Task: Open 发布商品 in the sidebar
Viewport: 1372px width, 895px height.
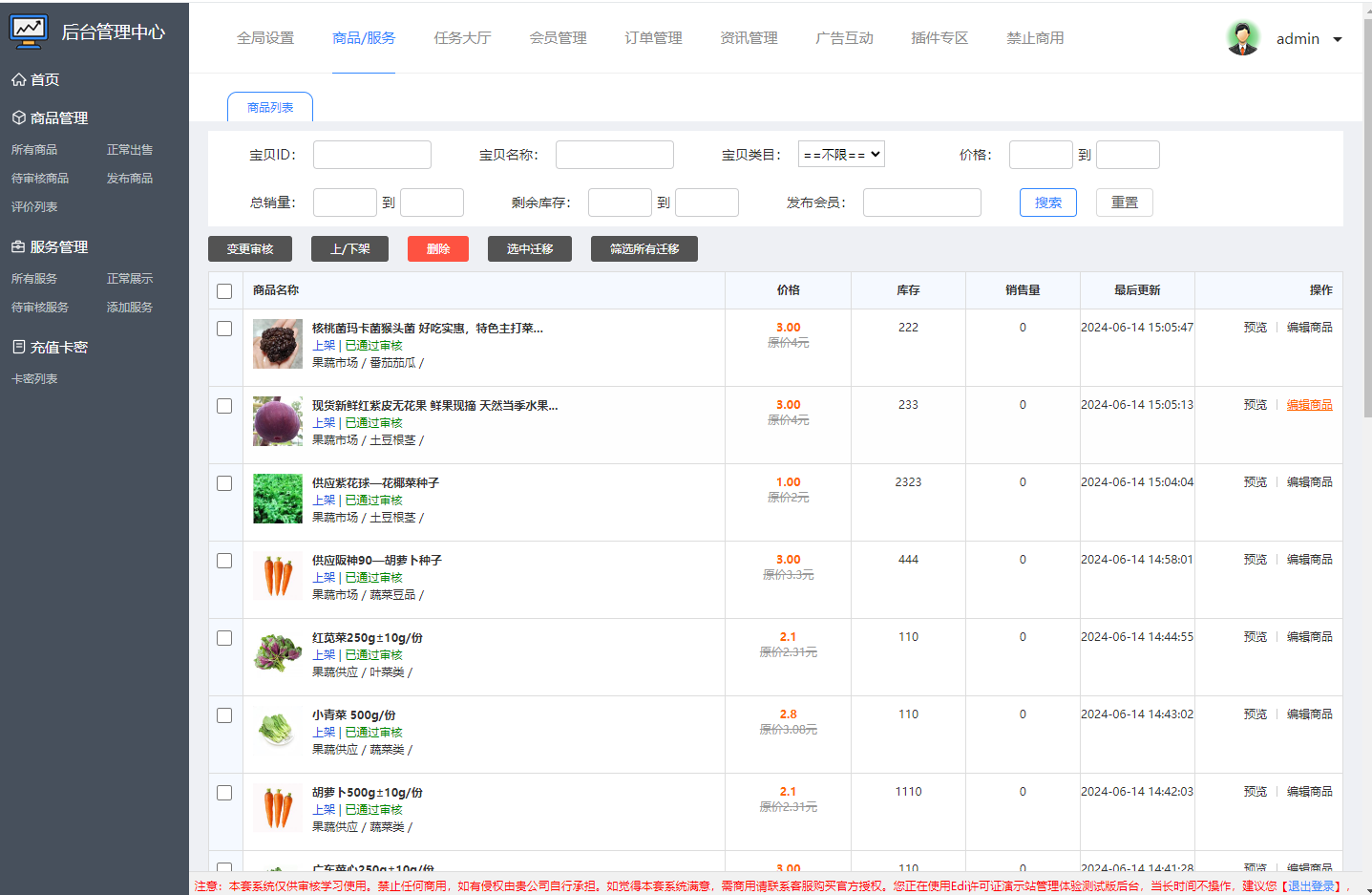Action: 130,179
